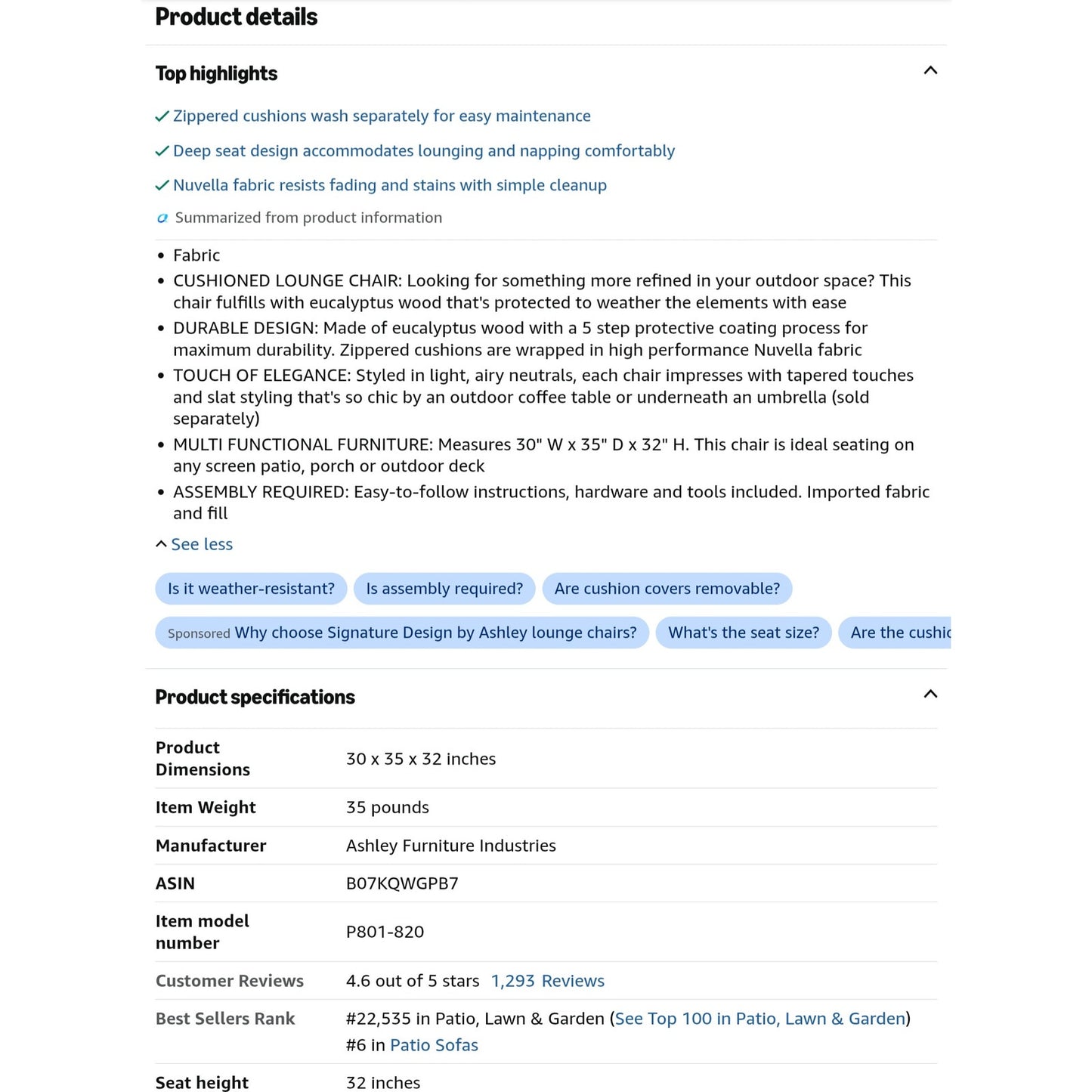Tap 'Are cushion covers removable?' chip
The width and height of the screenshot is (1092, 1092).
667,589
